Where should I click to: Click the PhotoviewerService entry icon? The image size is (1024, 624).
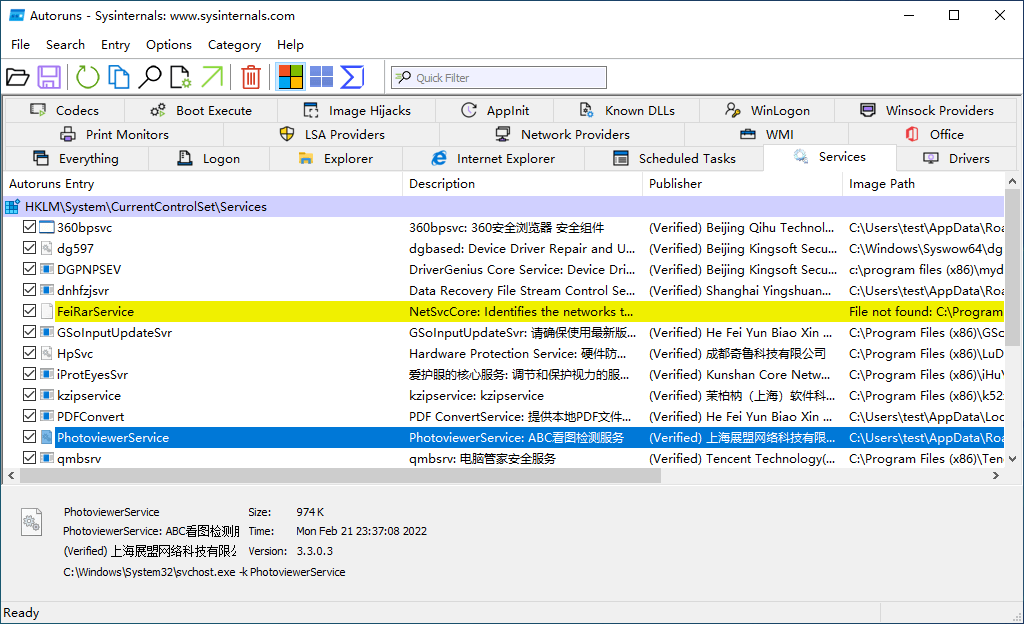click(47, 437)
